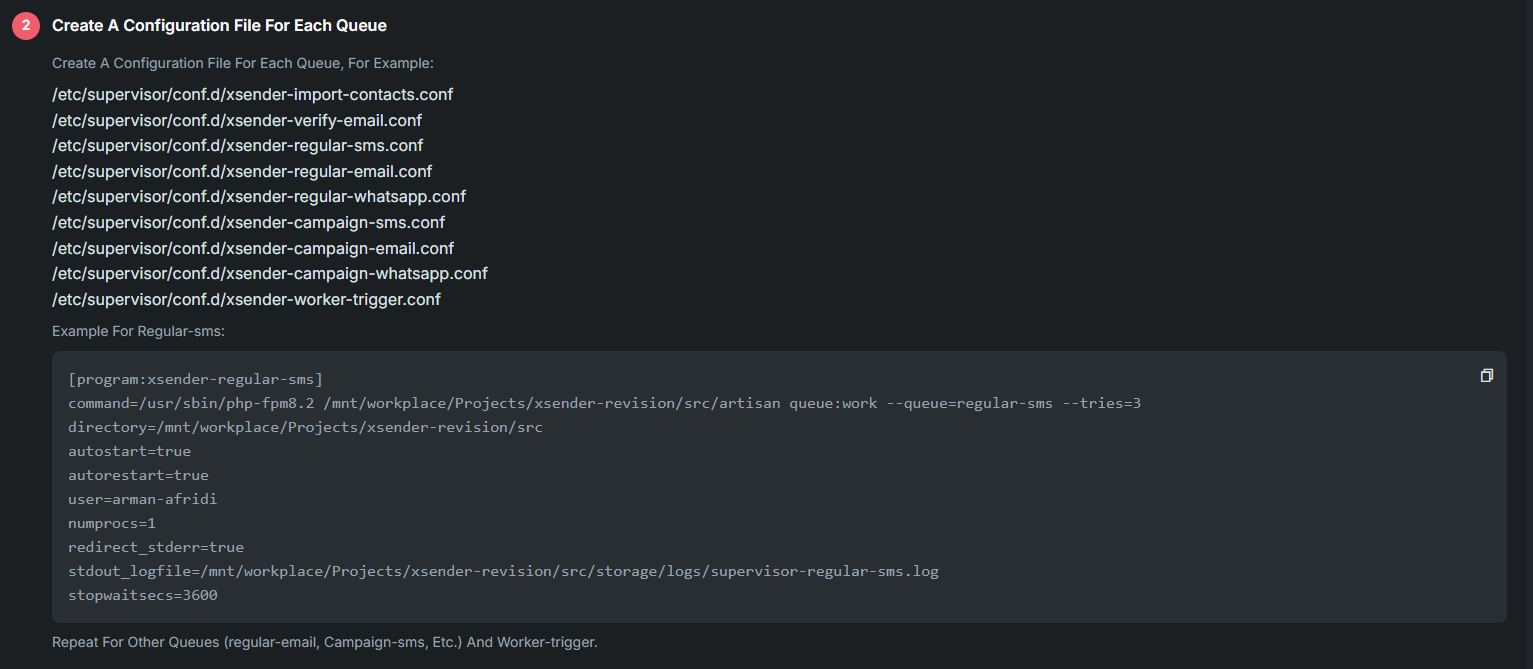Click the [program:xsender-regular-sms] code line
This screenshot has height=669, width=1533.
[195, 379]
